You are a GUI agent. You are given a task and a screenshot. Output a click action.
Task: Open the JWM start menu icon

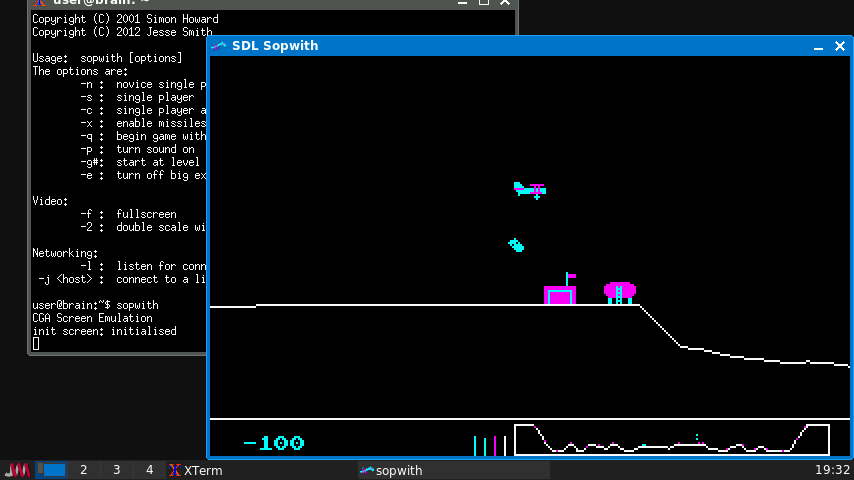[x=17, y=470]
